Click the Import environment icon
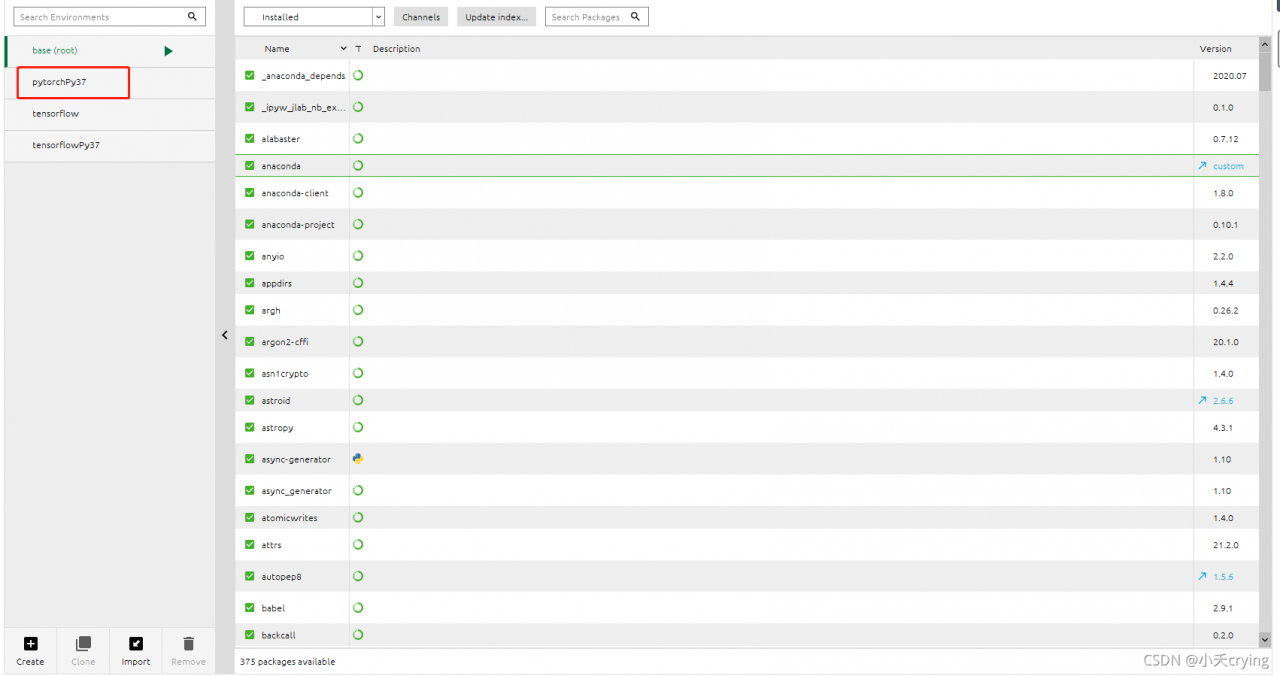This screenshot has width=1280, height=676. click(136, 644)
